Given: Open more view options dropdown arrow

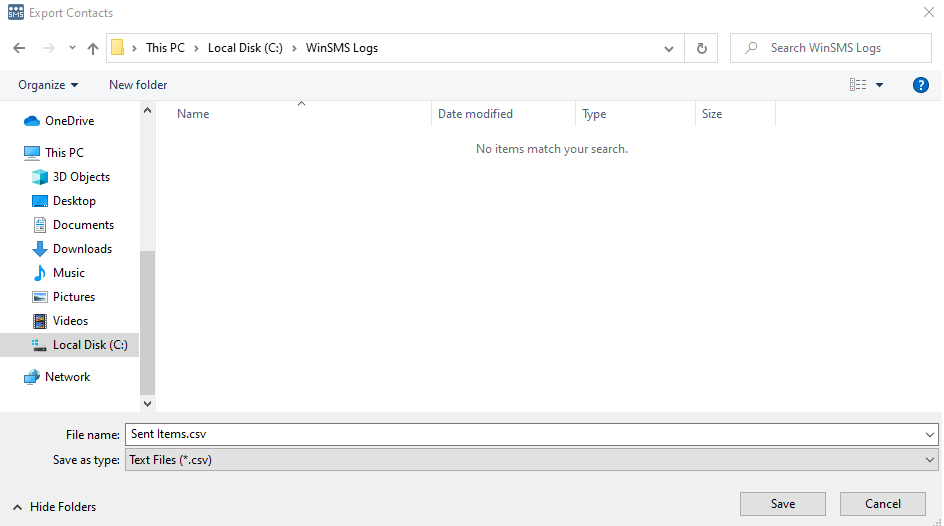Looking at the screenshot, I should (880, 85).
